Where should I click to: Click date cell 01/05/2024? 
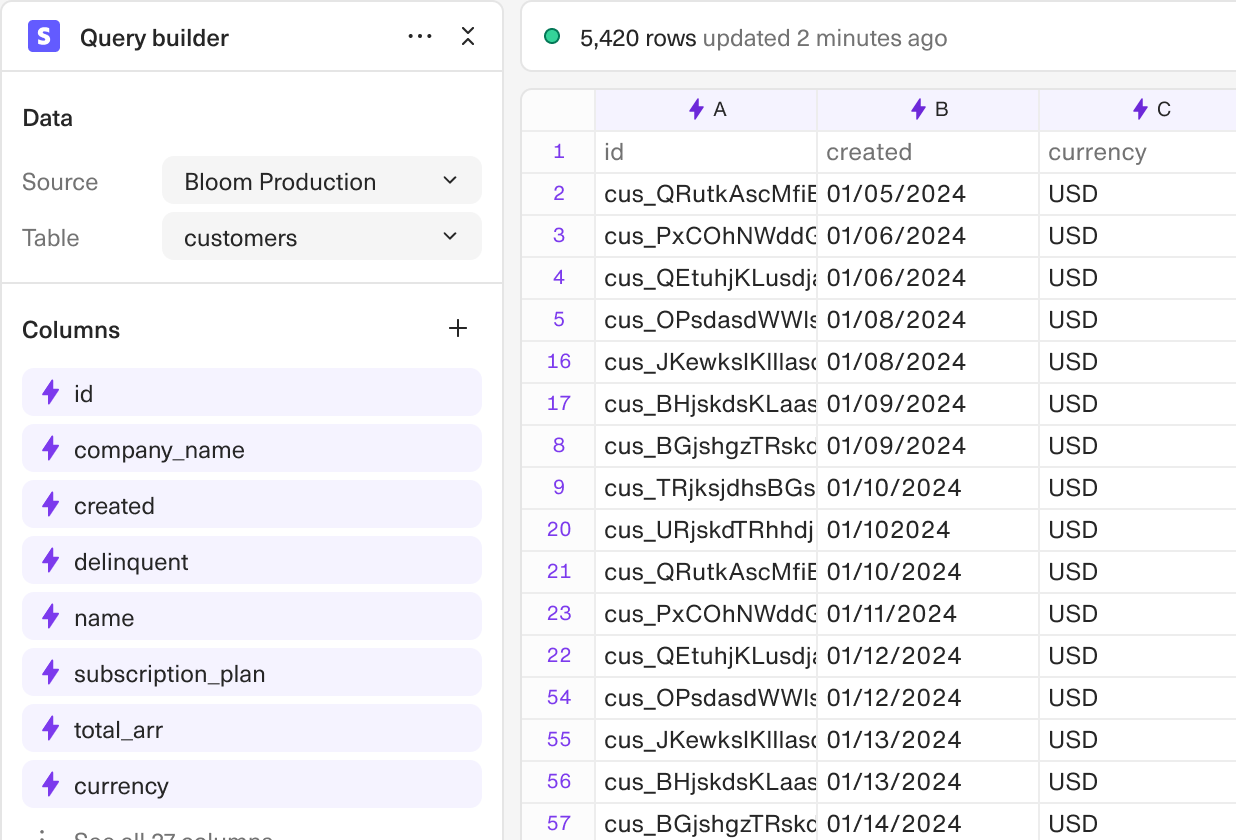928,194
